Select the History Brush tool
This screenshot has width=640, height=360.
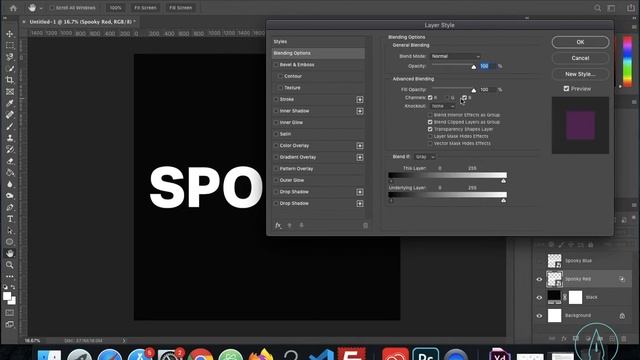point(10,149)
